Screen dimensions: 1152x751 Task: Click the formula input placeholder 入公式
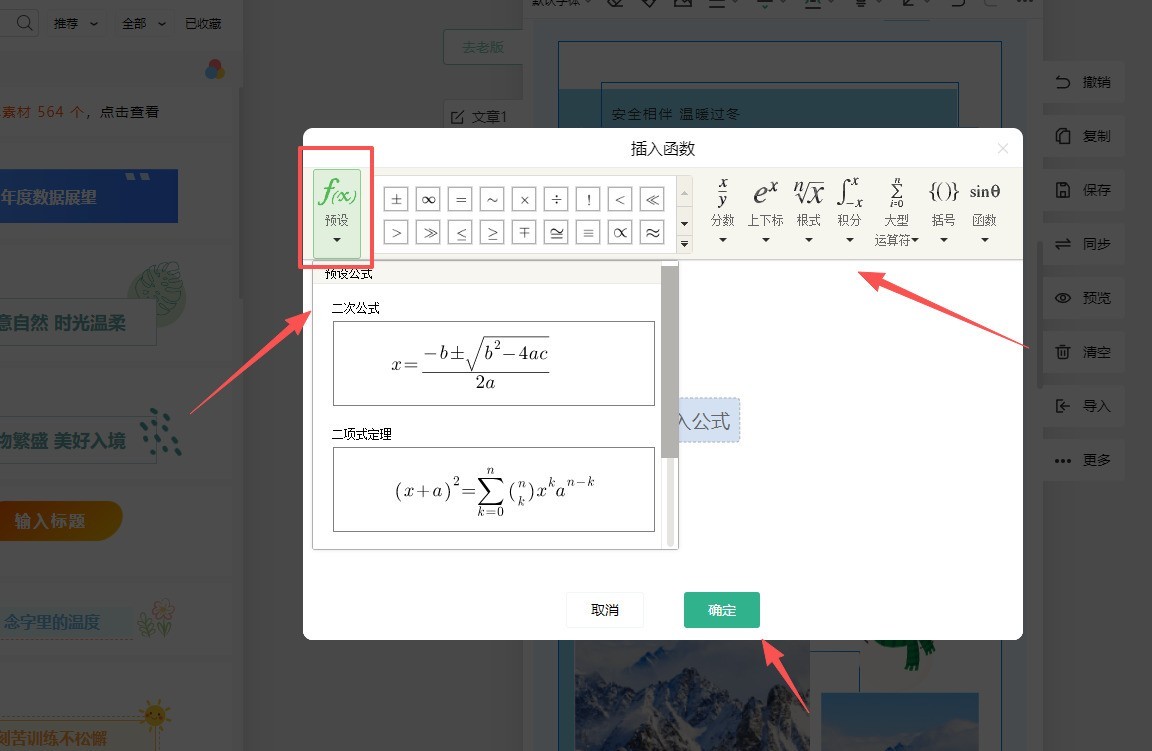click(708, 420)
